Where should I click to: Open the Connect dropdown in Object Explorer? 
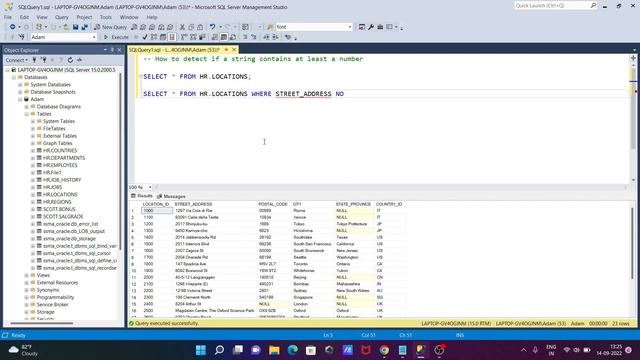coord(17,60)
